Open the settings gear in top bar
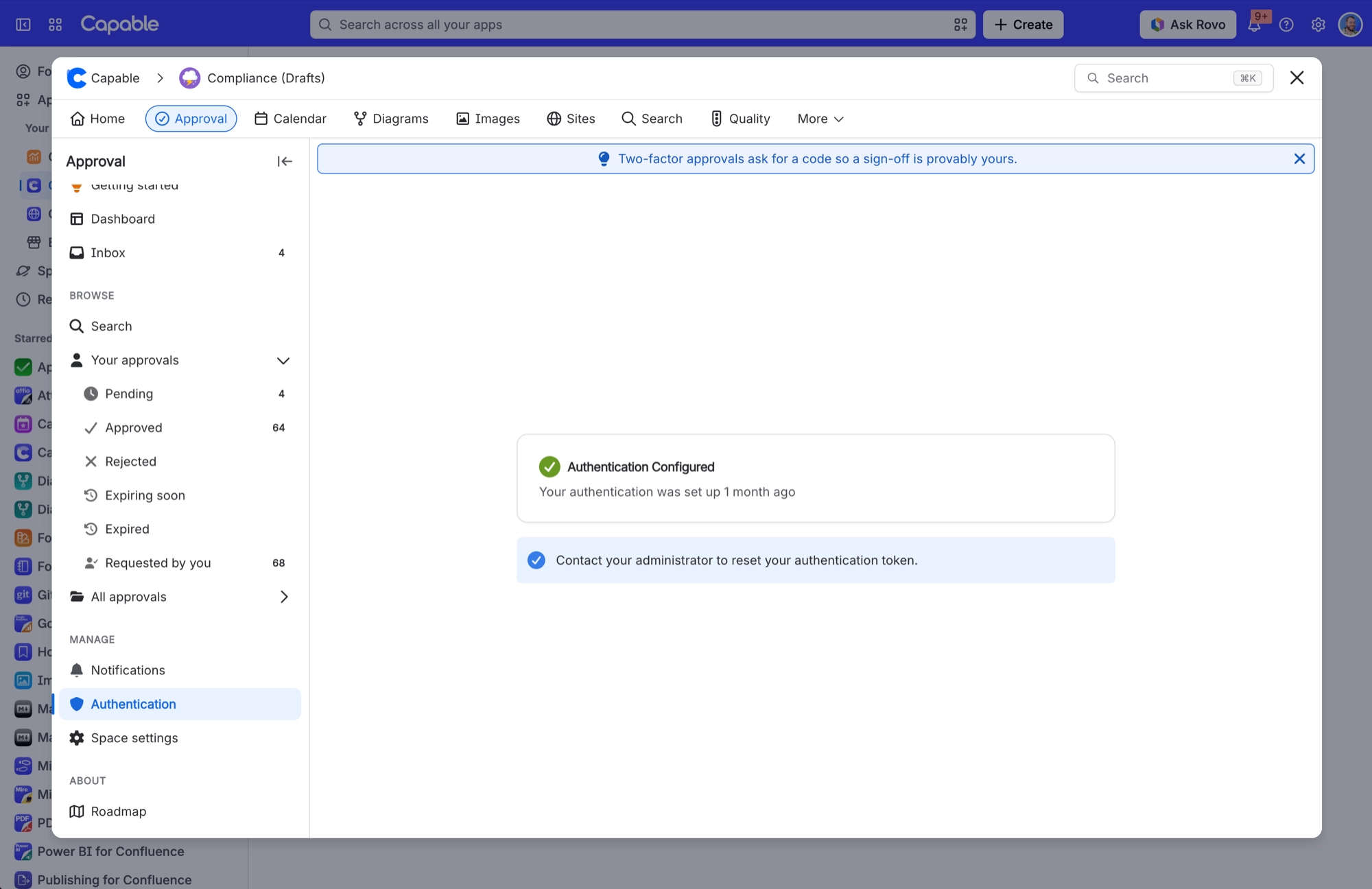1372x889 pixels. tap(1318, 25)
